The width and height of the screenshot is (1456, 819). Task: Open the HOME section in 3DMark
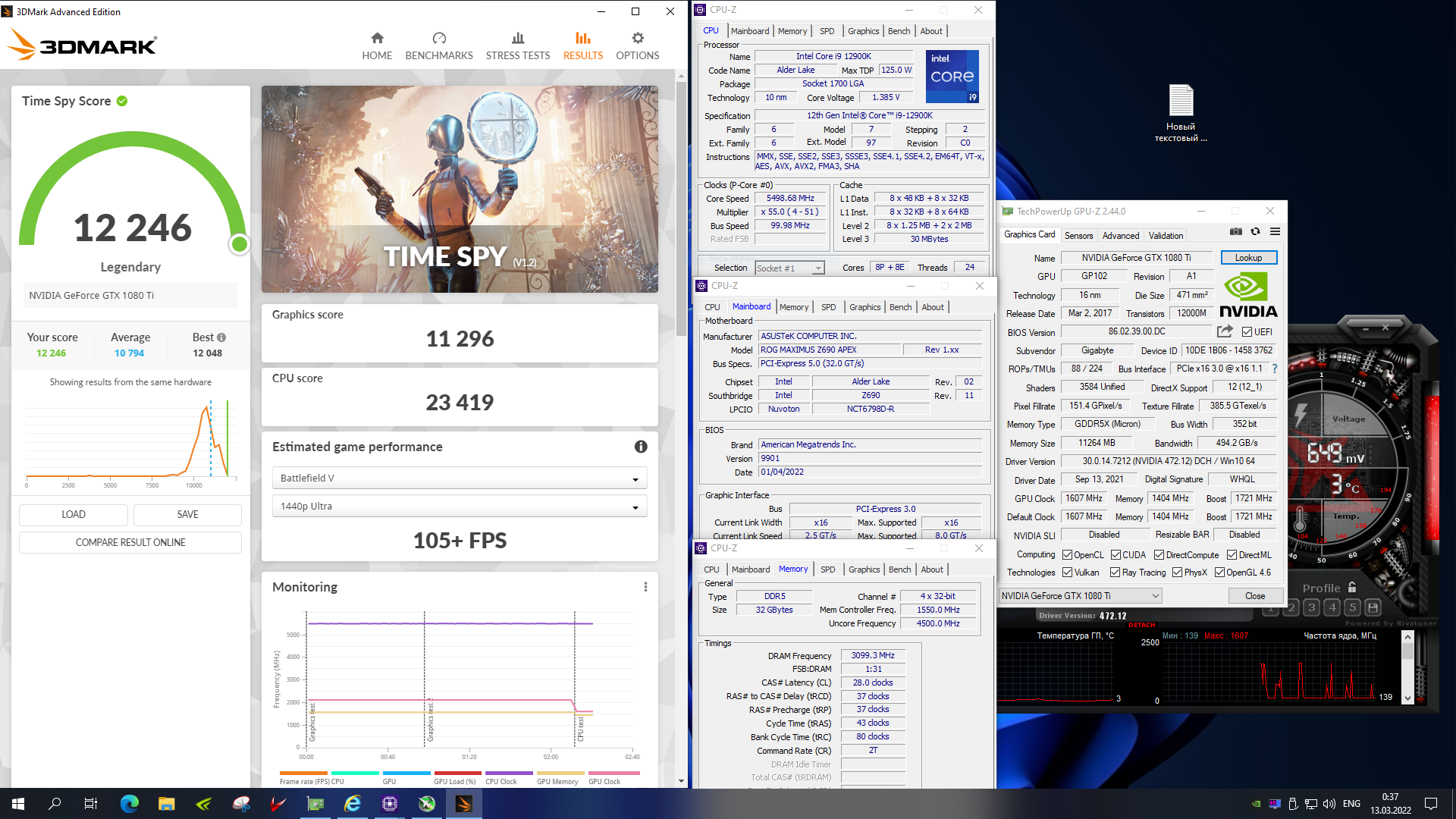click(x=377, y=46)
